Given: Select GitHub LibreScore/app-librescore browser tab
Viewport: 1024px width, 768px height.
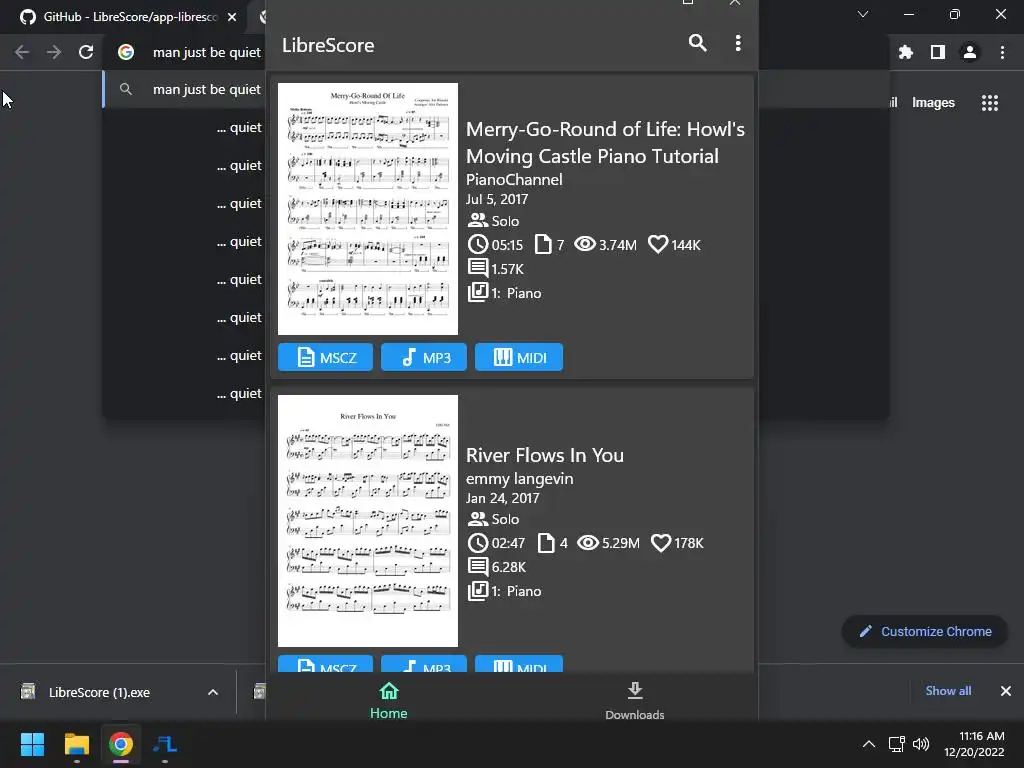Looking at the screenshot, I should [x=129, y=17].
